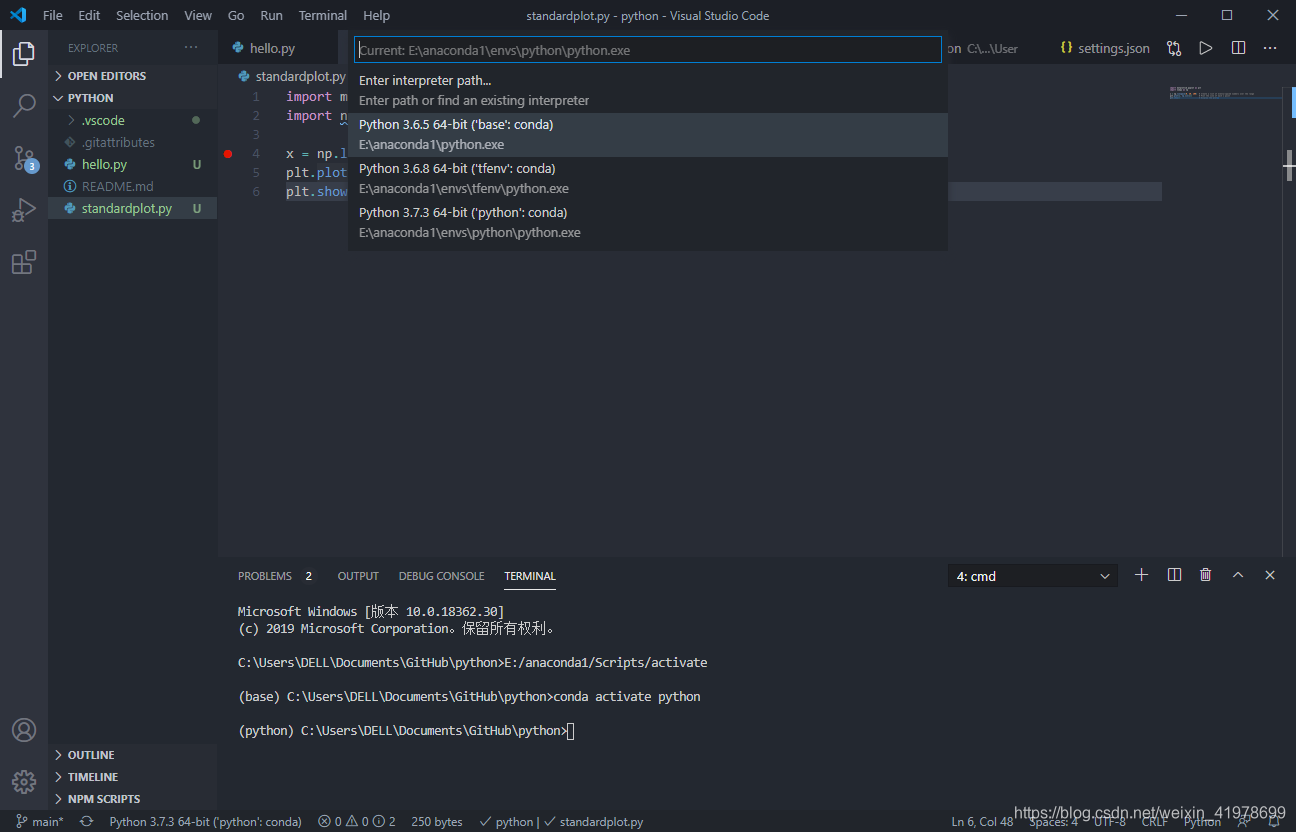Click the standardplot.py breadcrumb

[x=293, y=76]
